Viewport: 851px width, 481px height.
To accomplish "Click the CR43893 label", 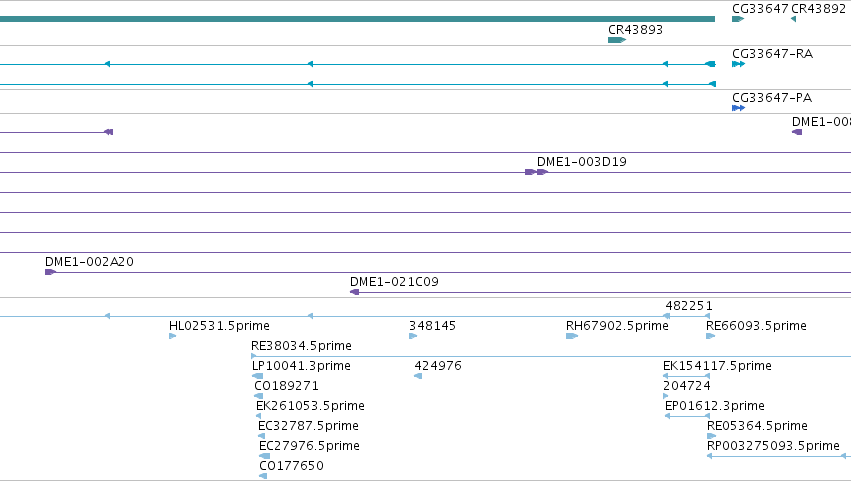I will coord(636,30).
